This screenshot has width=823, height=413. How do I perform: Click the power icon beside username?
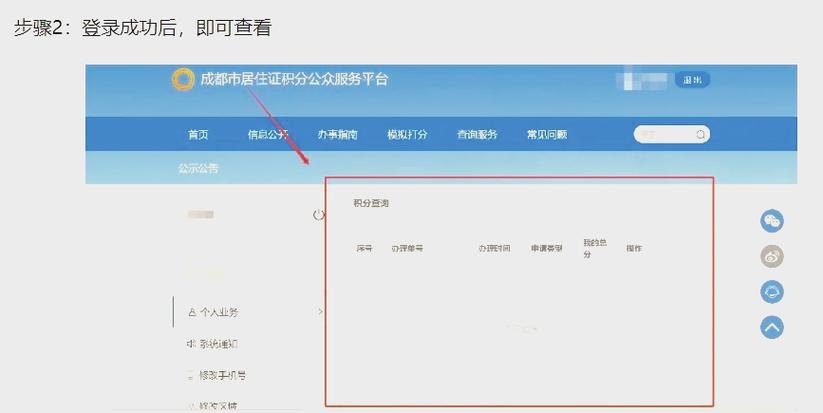tap(319, 215)
